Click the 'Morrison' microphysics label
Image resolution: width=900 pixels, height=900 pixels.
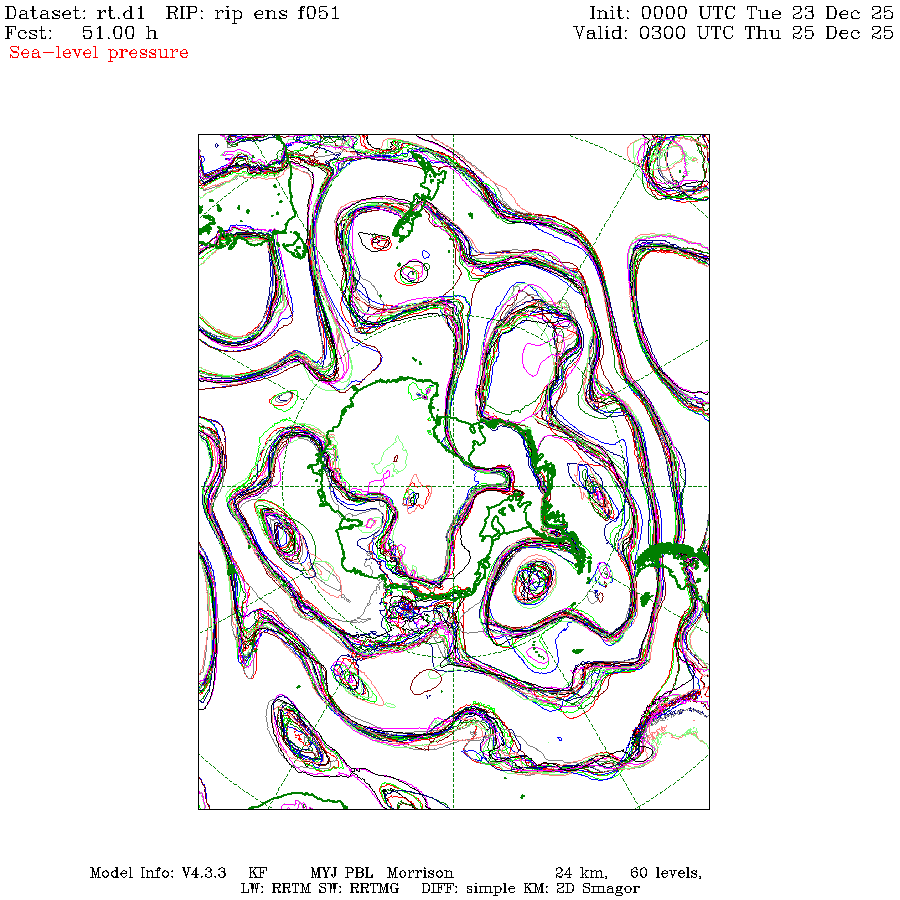click(x=420, y=873)
